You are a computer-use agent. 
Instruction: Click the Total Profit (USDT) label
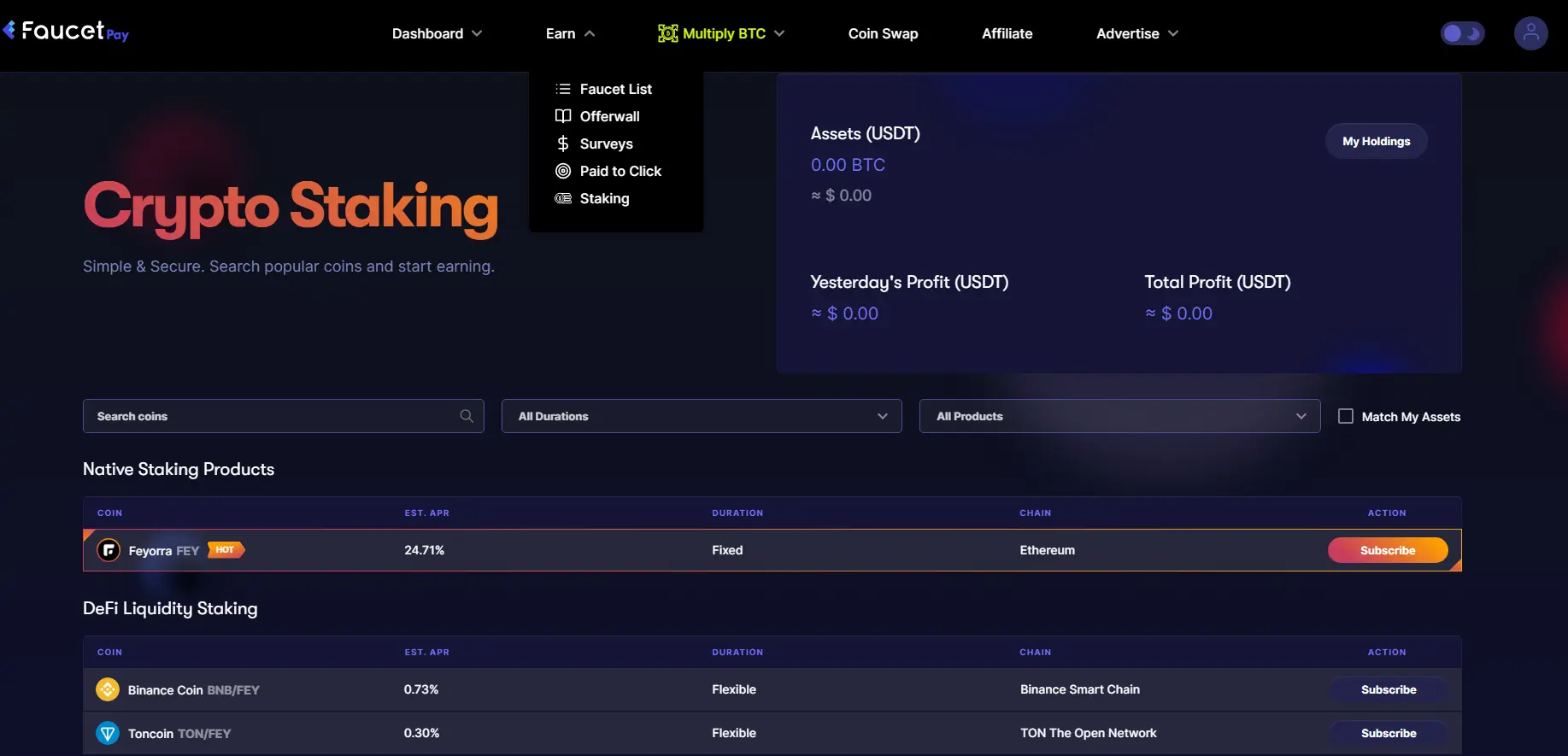(1218, 282)
